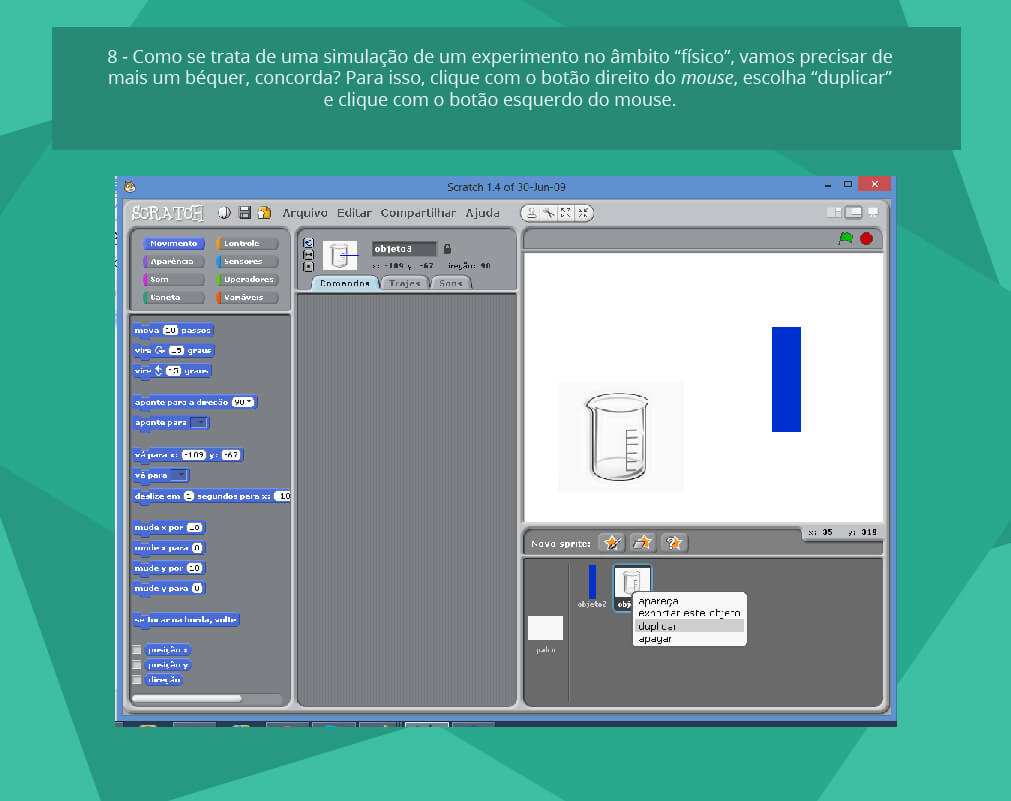1011x801 pixels.
Task: Click the surprise sprite question-mark button
Action: pyautogui.click(x=674, y=543)
